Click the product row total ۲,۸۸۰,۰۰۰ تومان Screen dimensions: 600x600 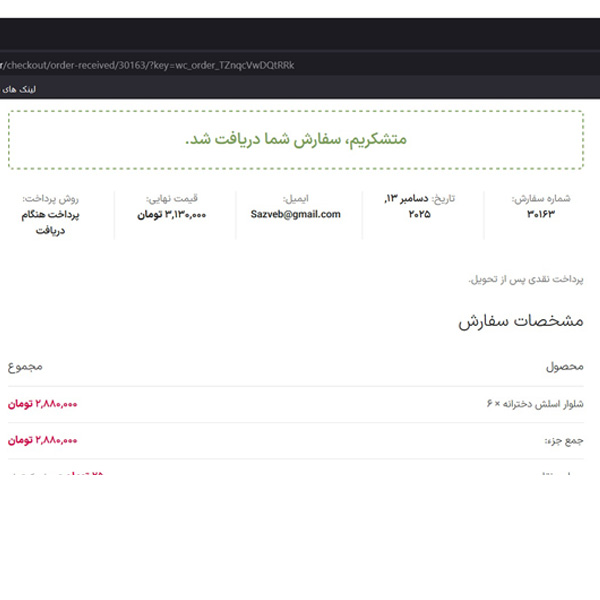42,404
